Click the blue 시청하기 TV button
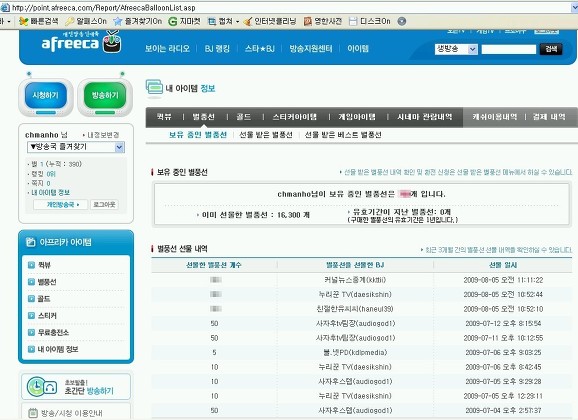The width and height of the screenshot is (578, 420). (x=46, y=97)
